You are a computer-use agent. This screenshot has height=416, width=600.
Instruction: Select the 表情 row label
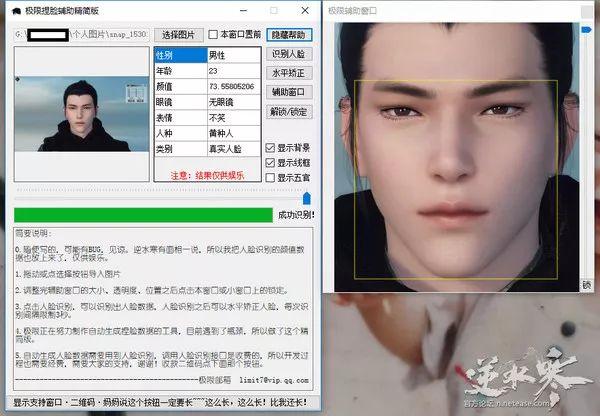pos(181,118)
